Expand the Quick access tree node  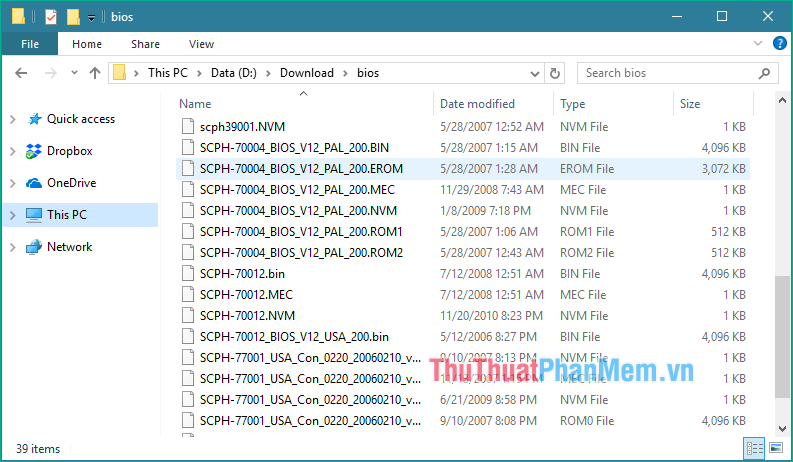[x=12, y=119]
